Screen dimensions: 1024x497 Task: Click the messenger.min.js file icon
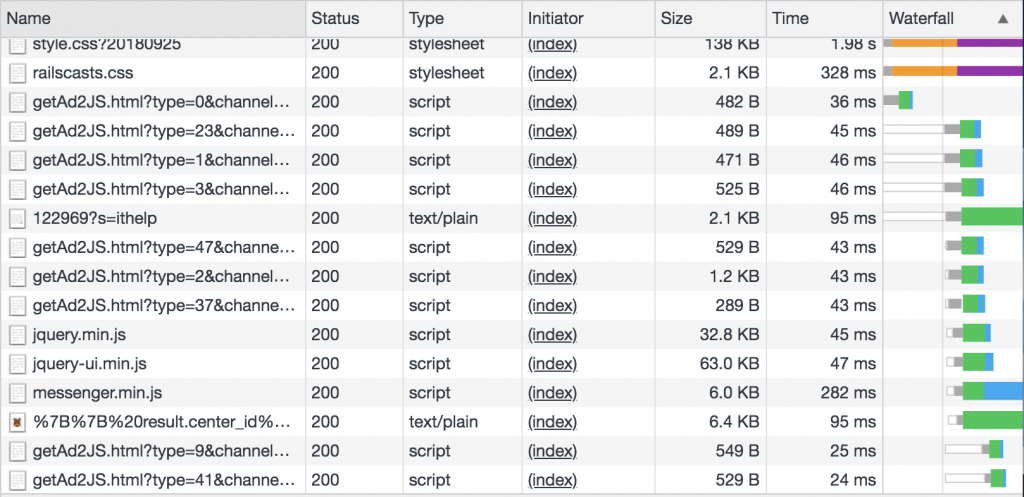coord(17,392)
